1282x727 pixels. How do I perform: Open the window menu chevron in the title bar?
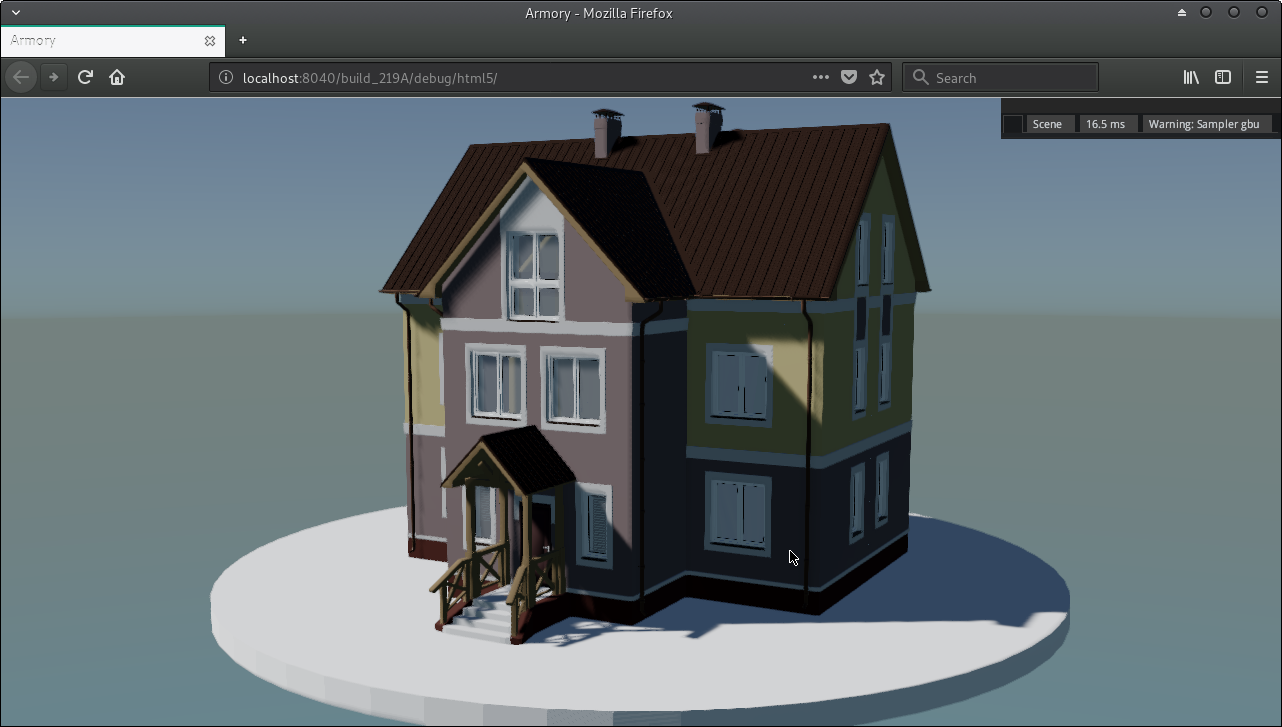[15, 13]
